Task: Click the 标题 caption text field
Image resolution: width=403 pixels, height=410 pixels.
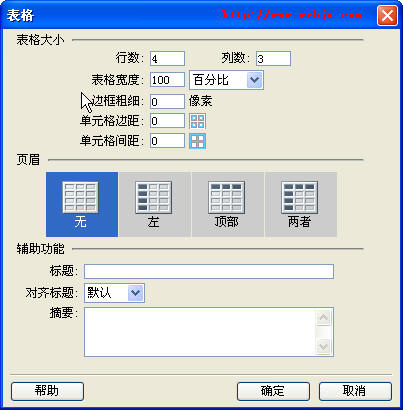Action: tap(209, 271)
